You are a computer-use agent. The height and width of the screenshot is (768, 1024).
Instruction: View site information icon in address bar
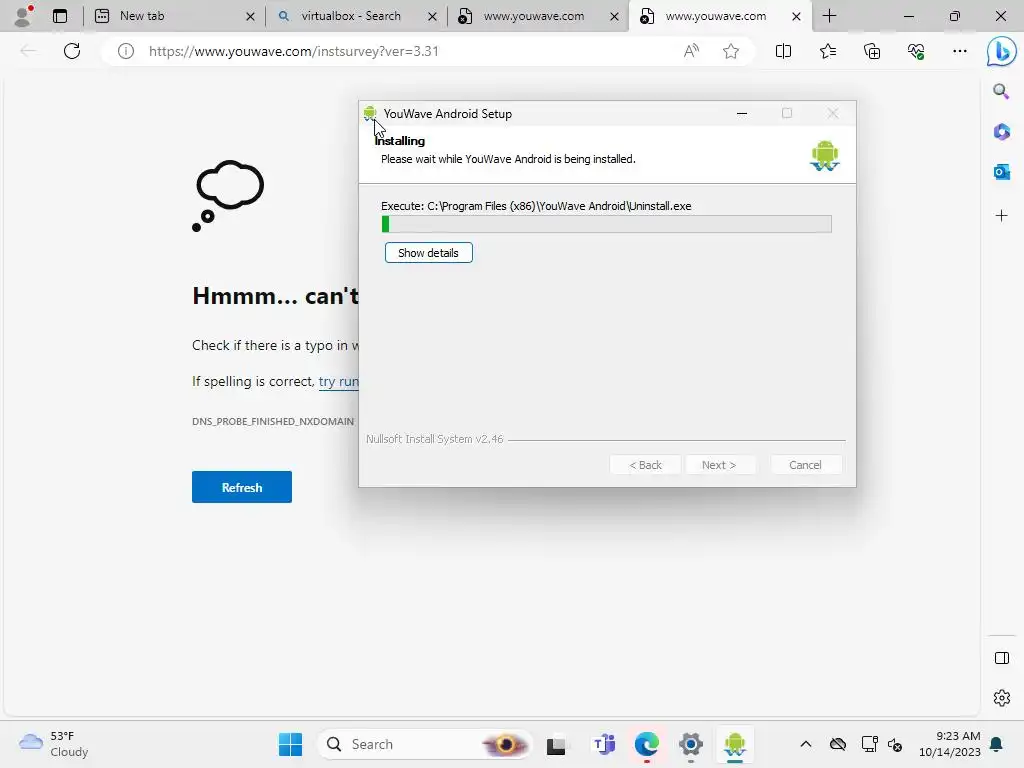(x=126, y=51)
